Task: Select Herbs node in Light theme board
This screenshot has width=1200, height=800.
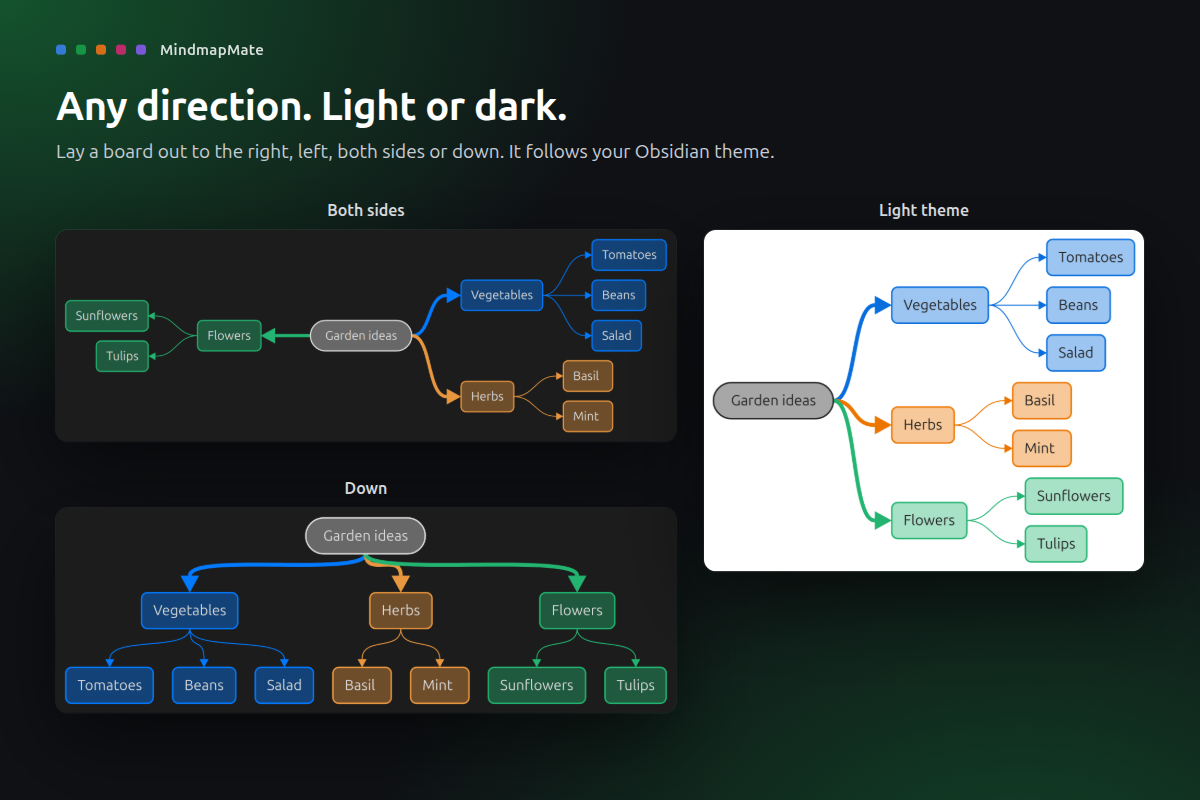Action: pyautogui.click(x=923, y=425)
